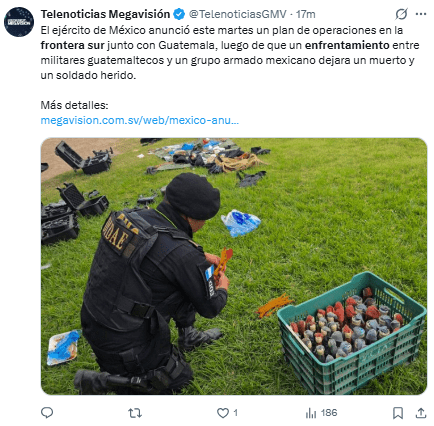Image resolution: width=434 pixels, height=426 pixels.
Task: Open the three-dot more options menu
Action: [421, 14]
